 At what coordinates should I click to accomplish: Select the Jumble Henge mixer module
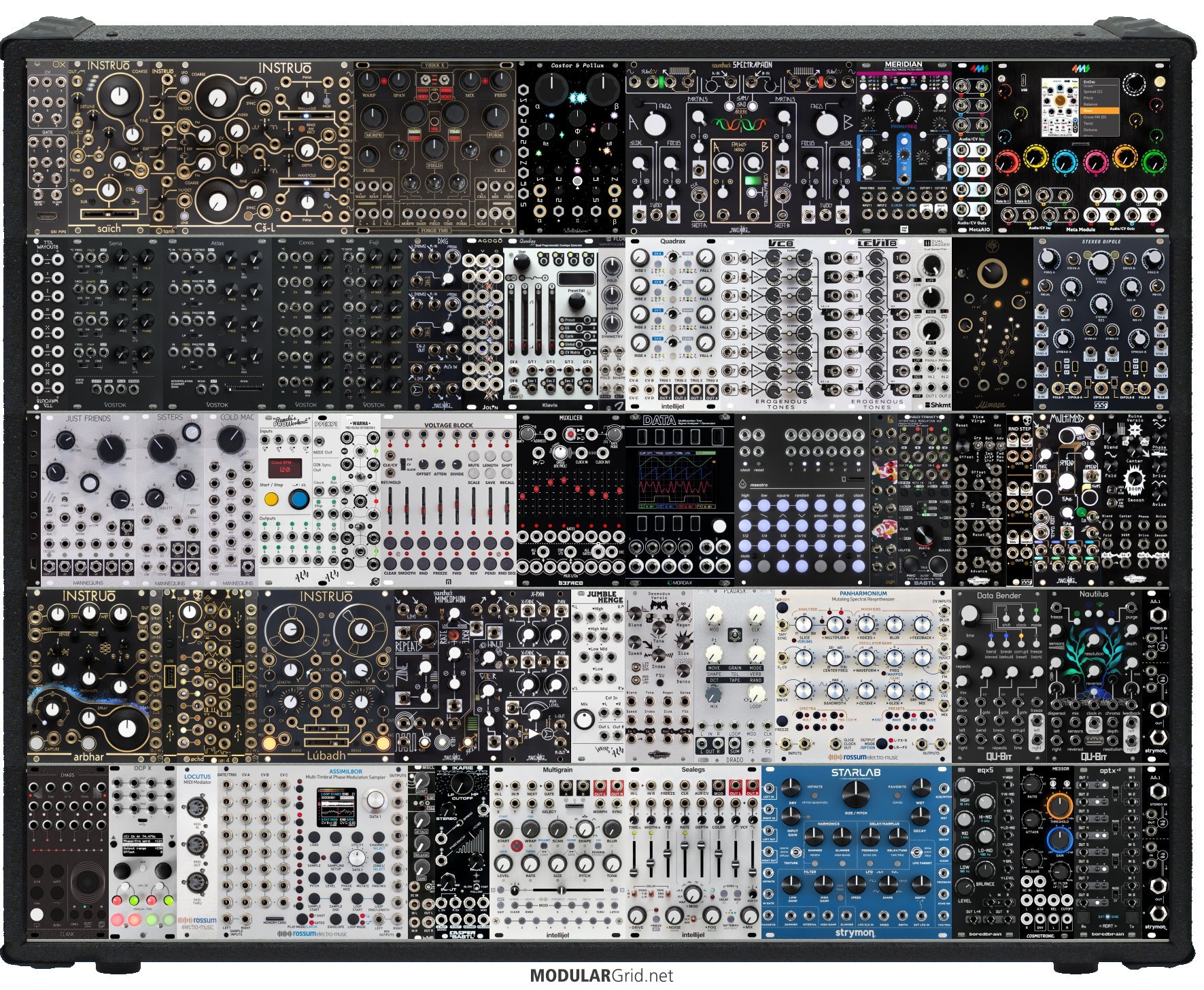[598, 677]
